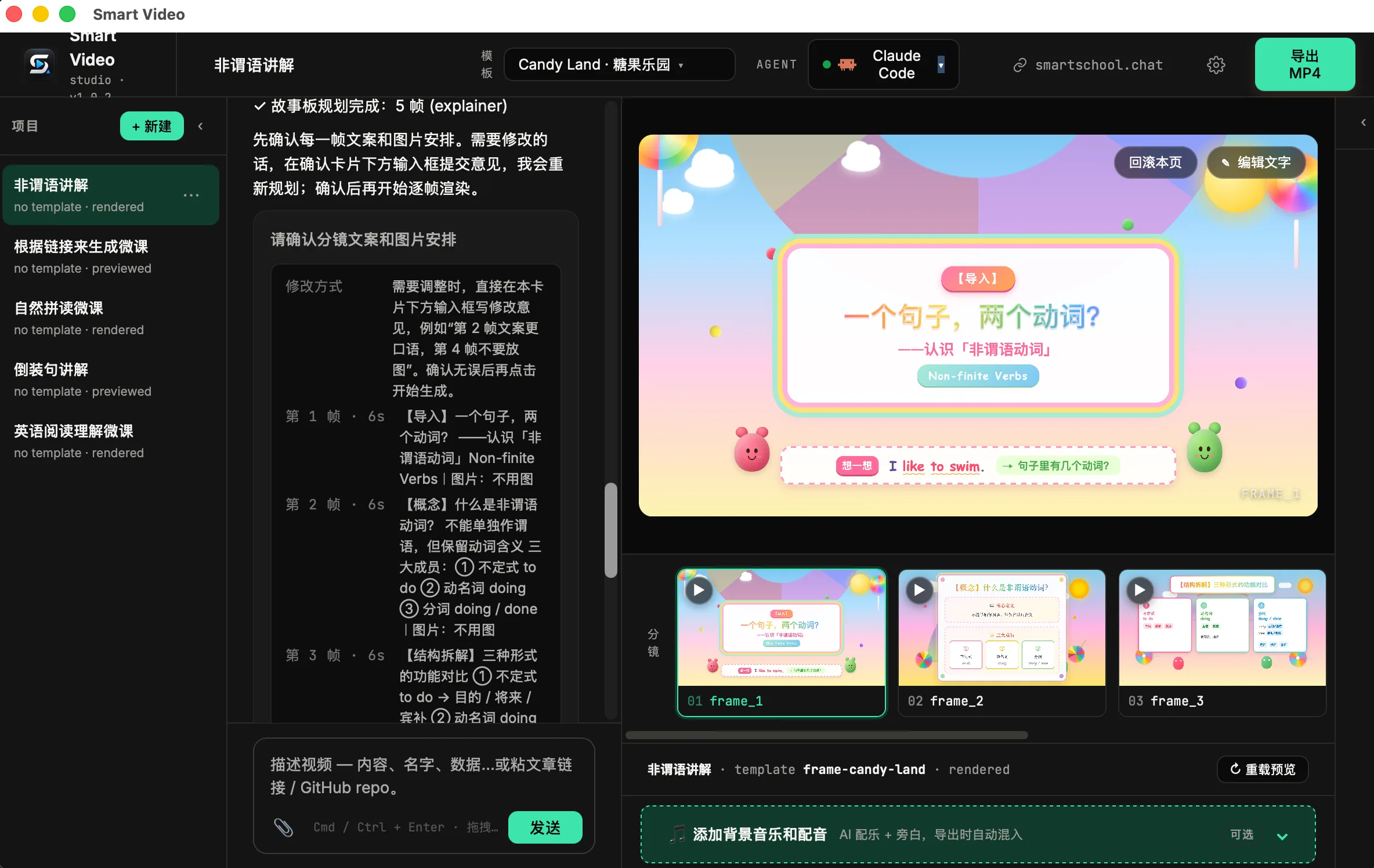Image resolution: width=1374 pixels, height=868 pixels.
Task: Click the paperclip attachment icon
Action: click(x=283, y=827)
